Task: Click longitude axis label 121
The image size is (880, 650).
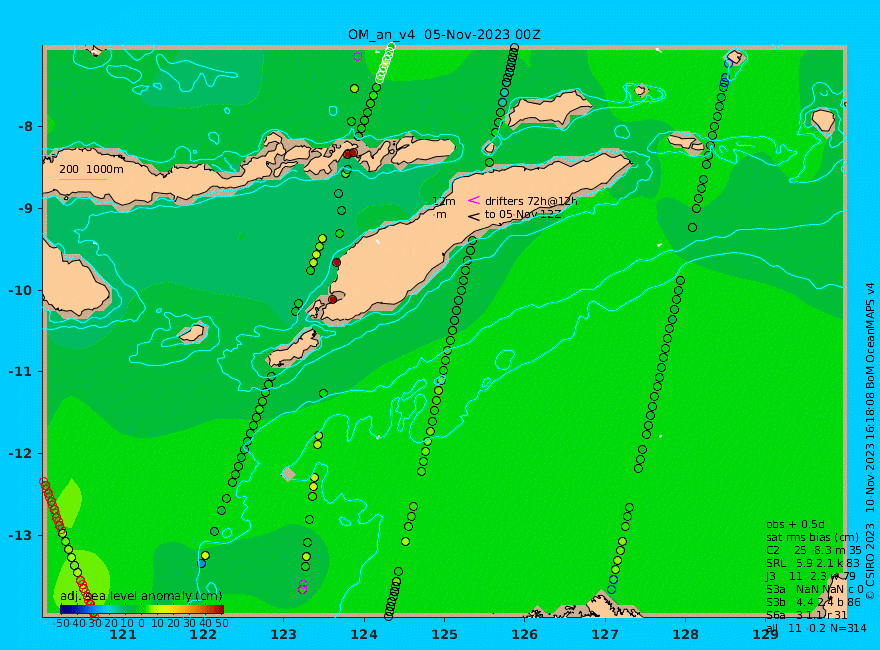Action: coord(123,635)
